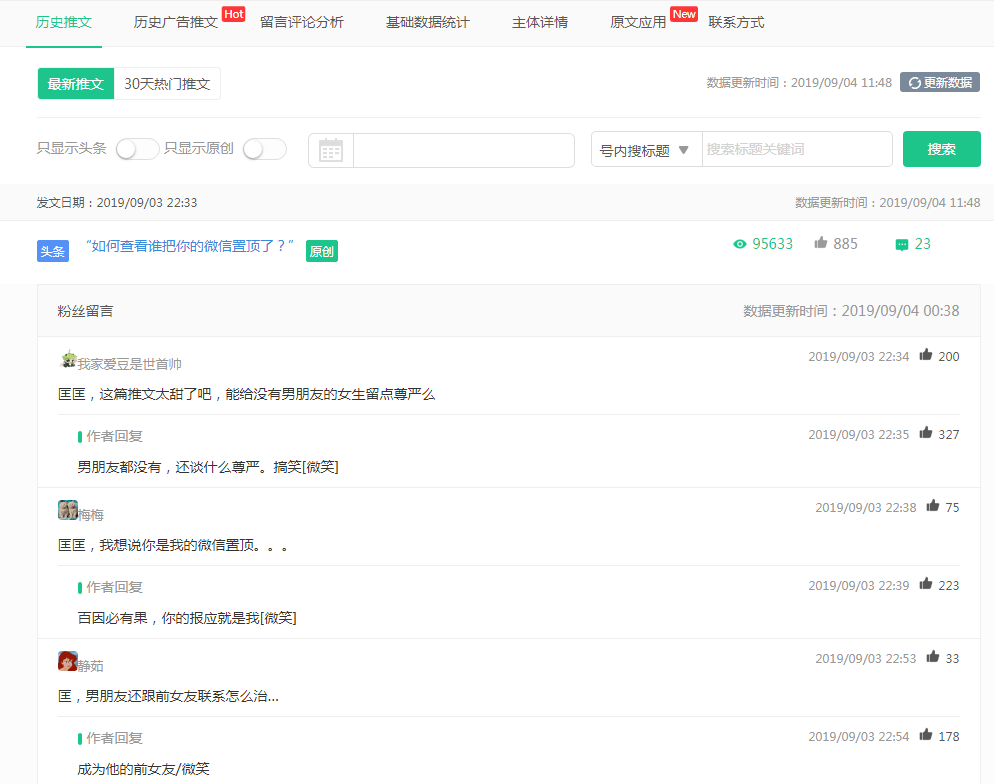Viewport: 994px width, 784px height.
Task: Switch to 历史广告推文 tab
Action: point(176,22)
